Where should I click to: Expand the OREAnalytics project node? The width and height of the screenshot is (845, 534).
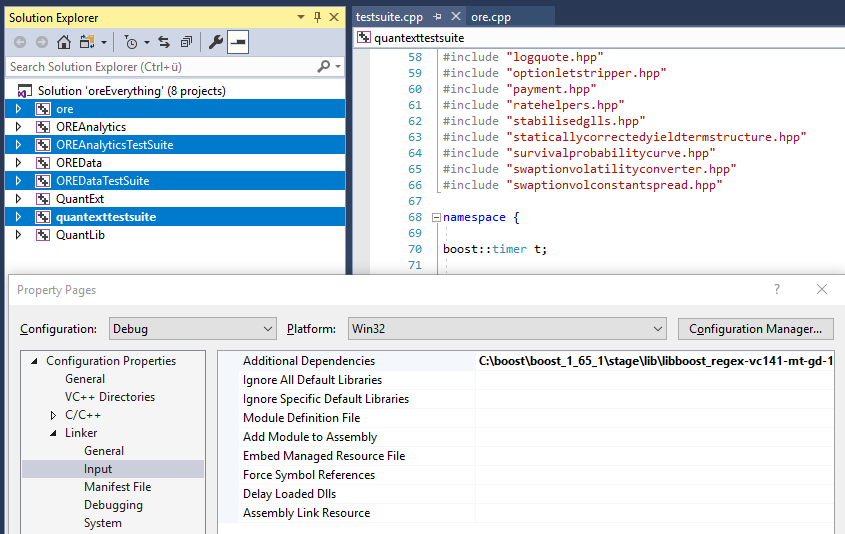click(18, 127)
